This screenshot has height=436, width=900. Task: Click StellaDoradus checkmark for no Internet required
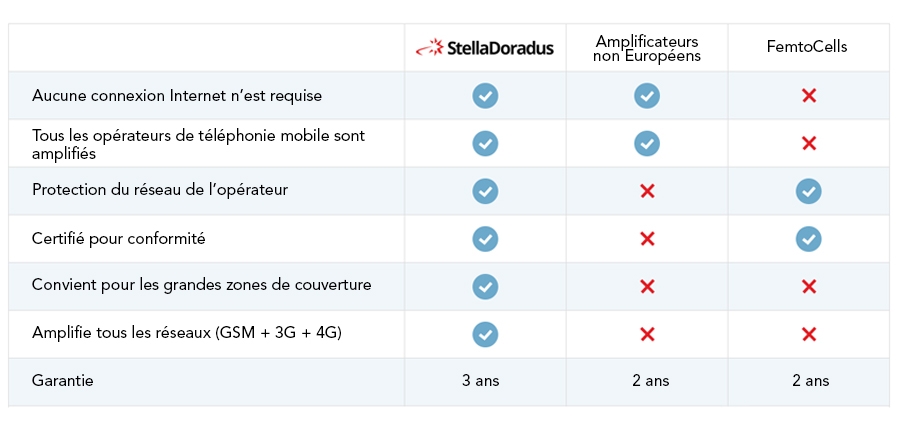click(485, 95)
